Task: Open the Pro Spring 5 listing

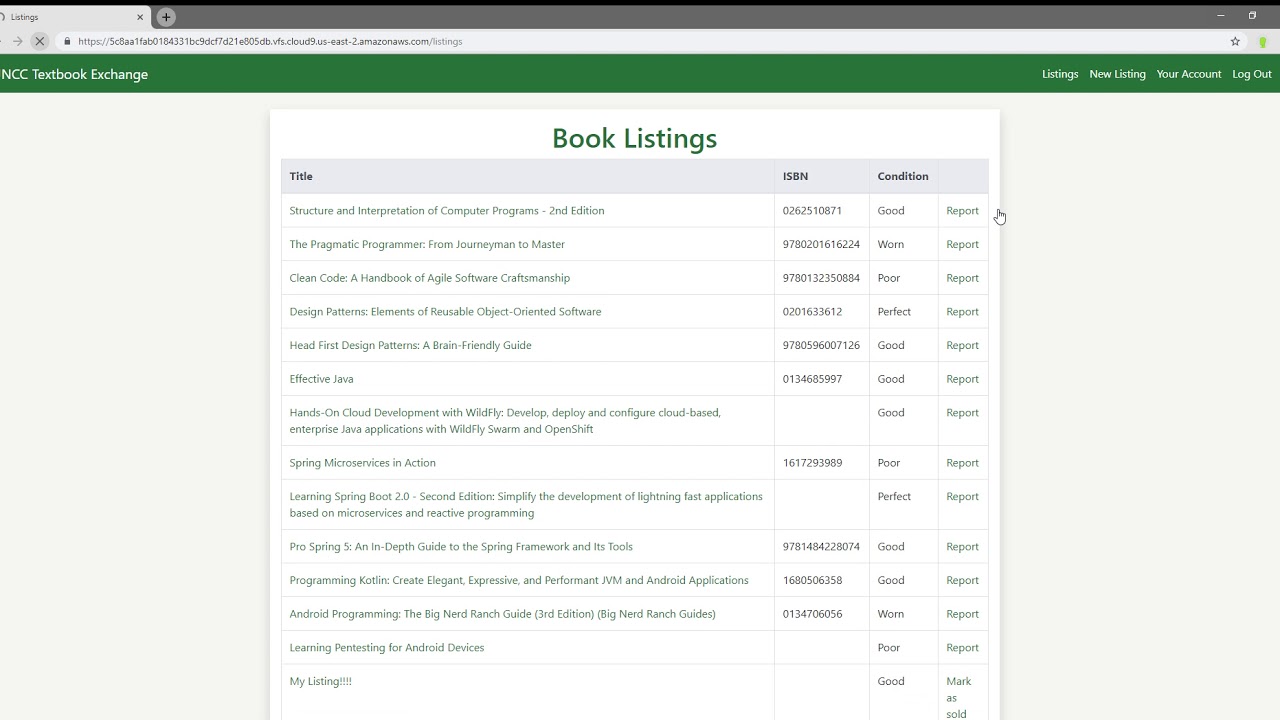Action: [x=461, y=547]
